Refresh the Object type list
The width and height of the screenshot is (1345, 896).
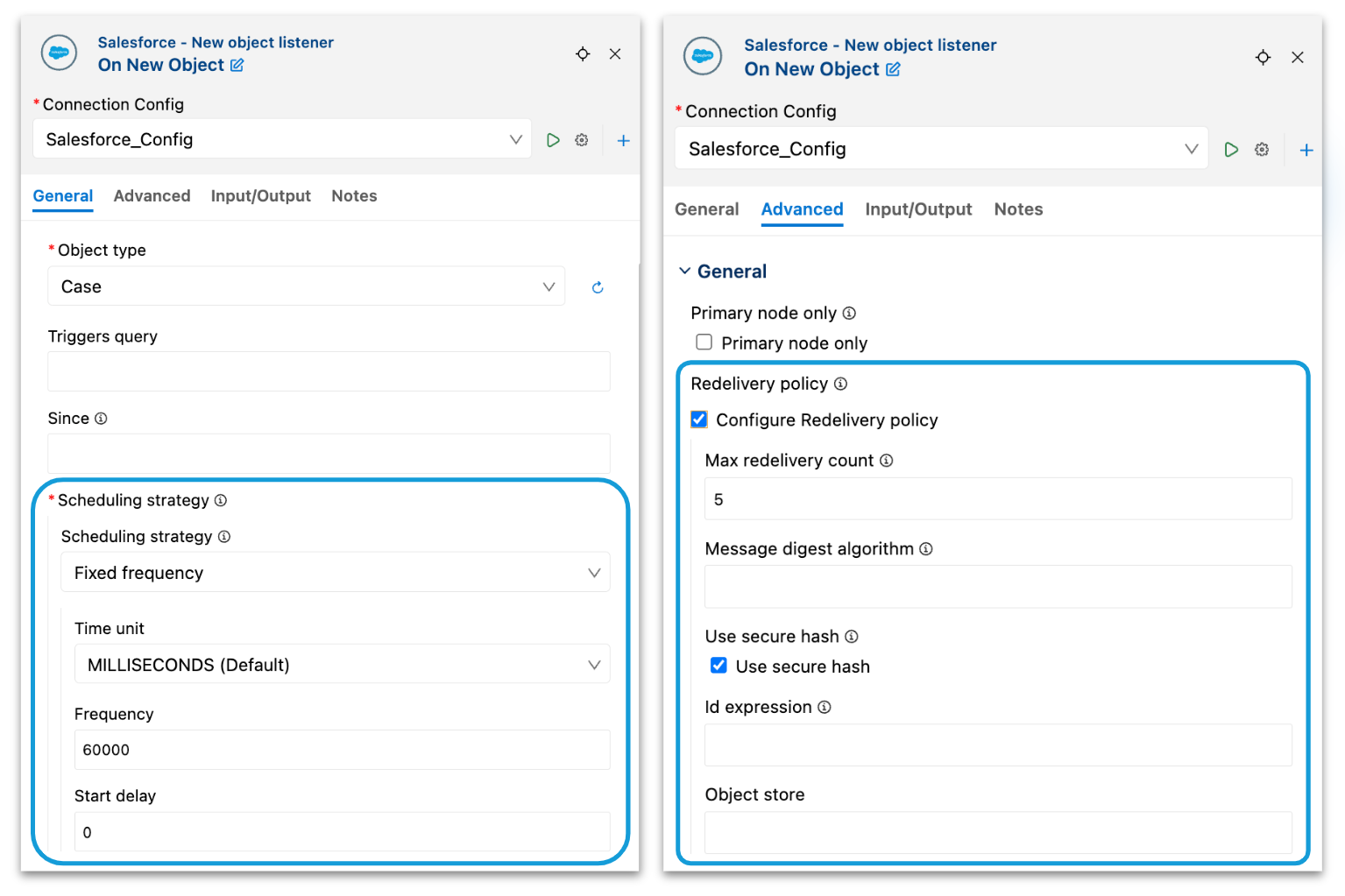598,287
